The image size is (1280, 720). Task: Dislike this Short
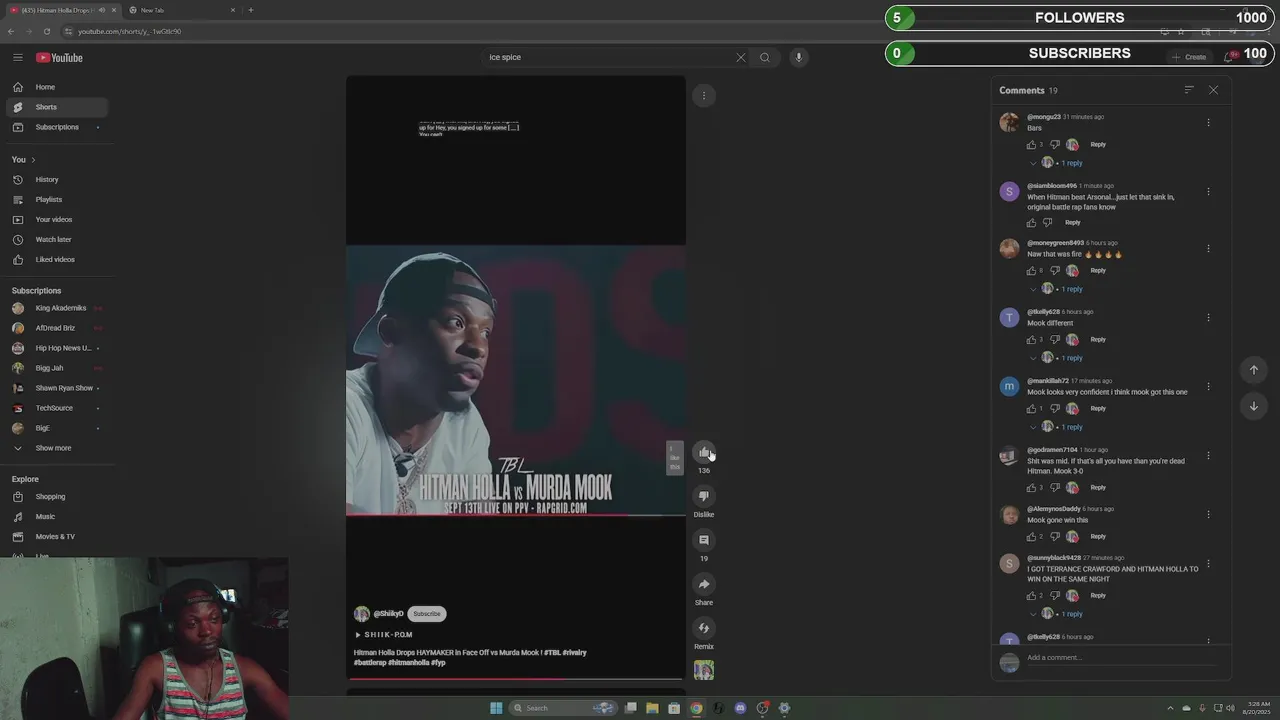click(x=704, y=496)
